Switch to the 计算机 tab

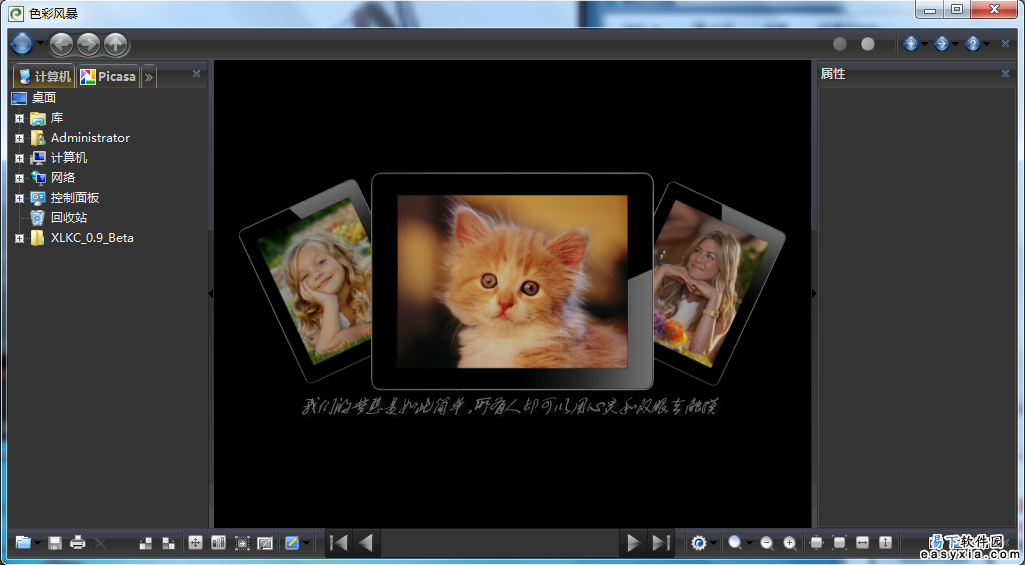[44, 76]
